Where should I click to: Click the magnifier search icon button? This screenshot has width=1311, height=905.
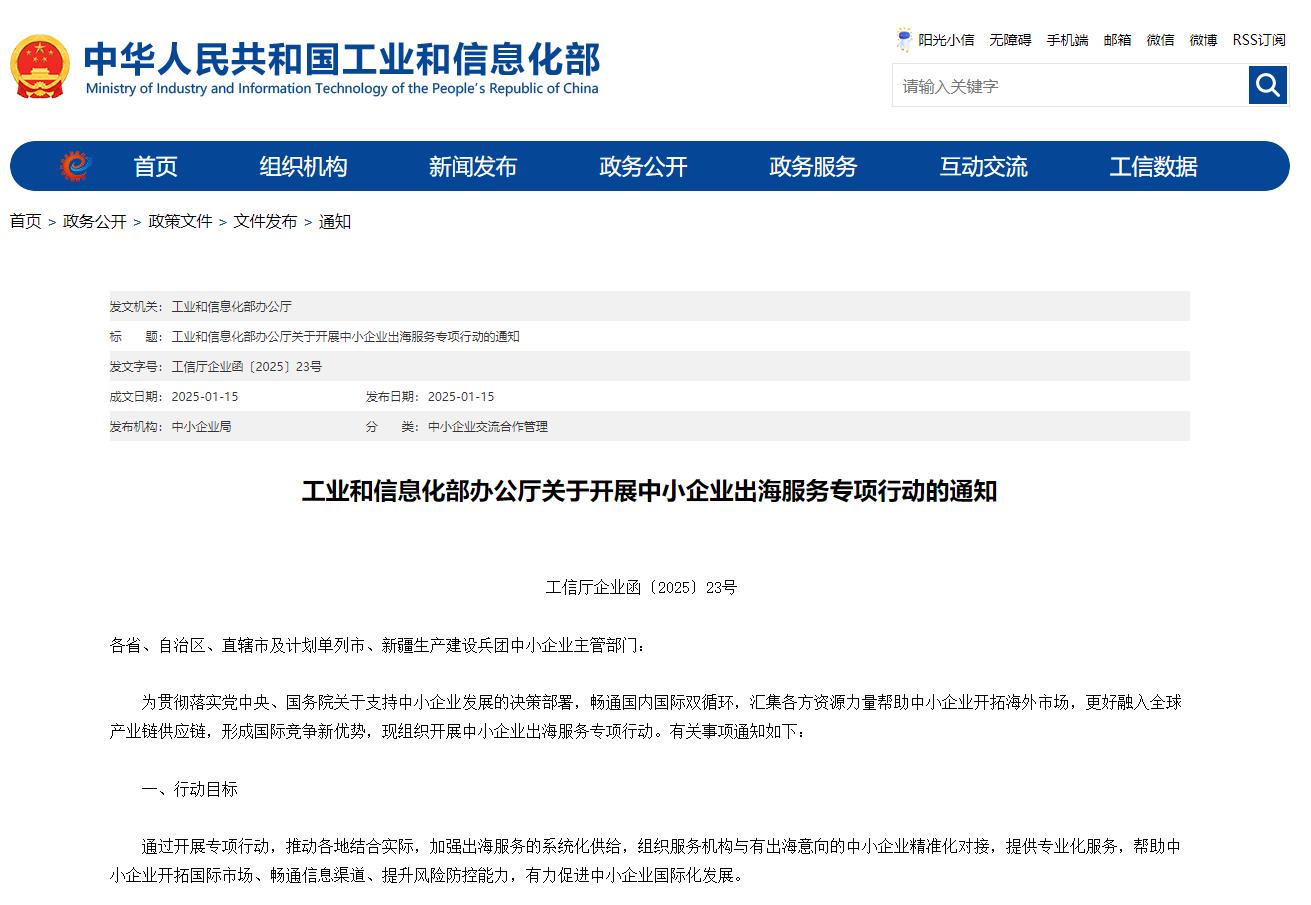1267,85
